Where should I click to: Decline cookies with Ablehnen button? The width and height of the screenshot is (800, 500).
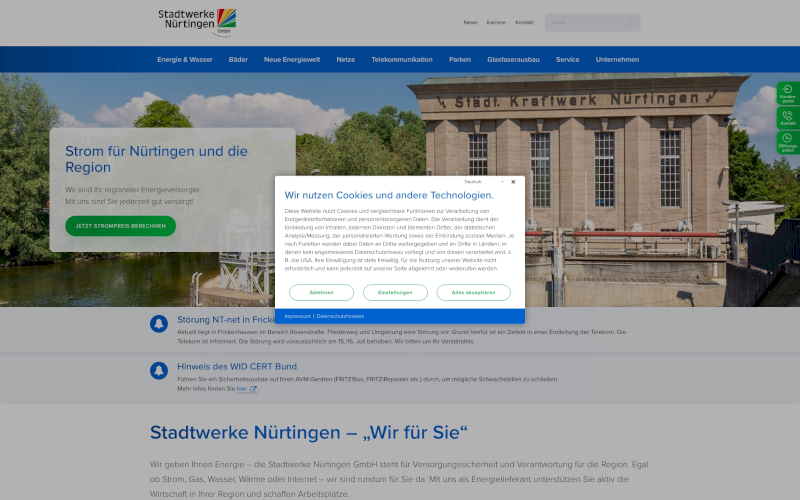pyautogui.click(x=321, y=292)
